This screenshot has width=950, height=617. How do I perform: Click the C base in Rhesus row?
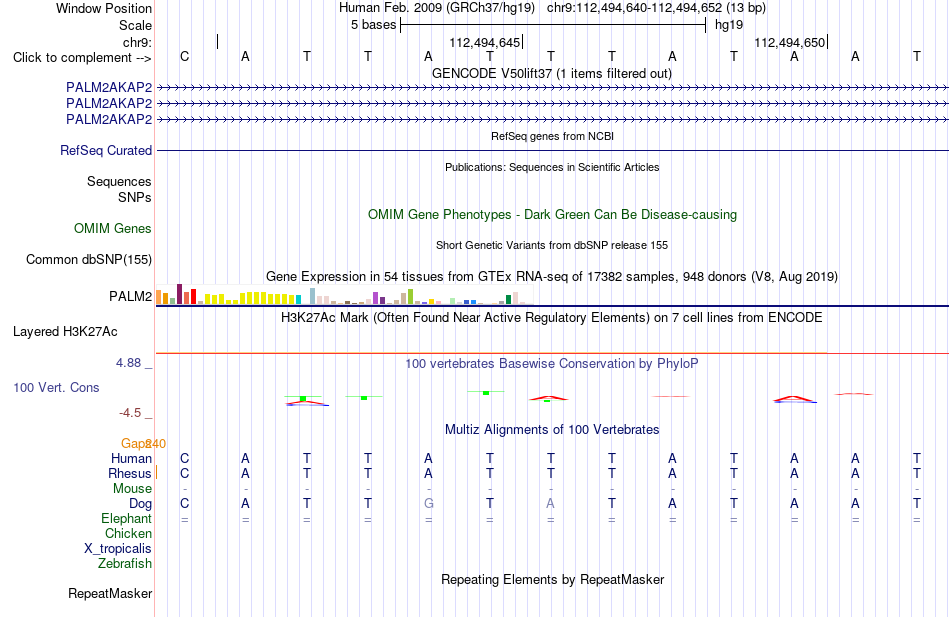click(185, 473)
